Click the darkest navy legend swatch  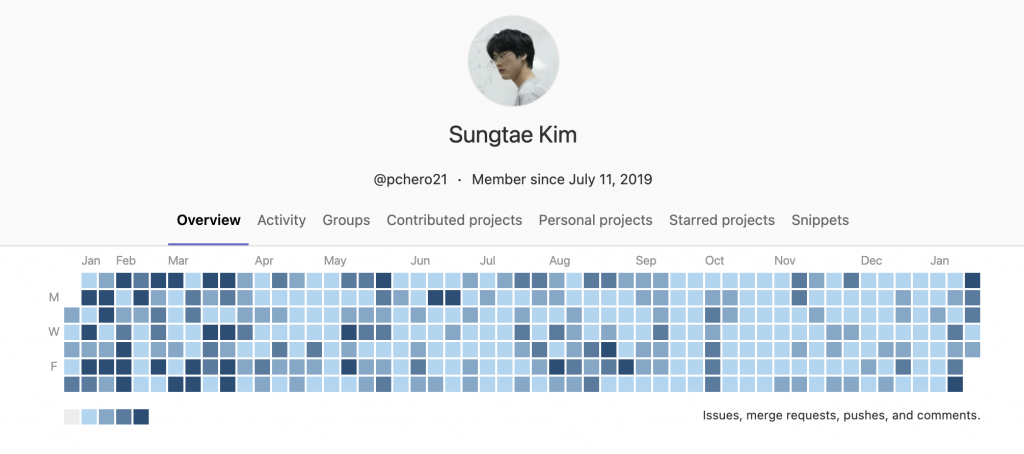click(x=141, y=416)
